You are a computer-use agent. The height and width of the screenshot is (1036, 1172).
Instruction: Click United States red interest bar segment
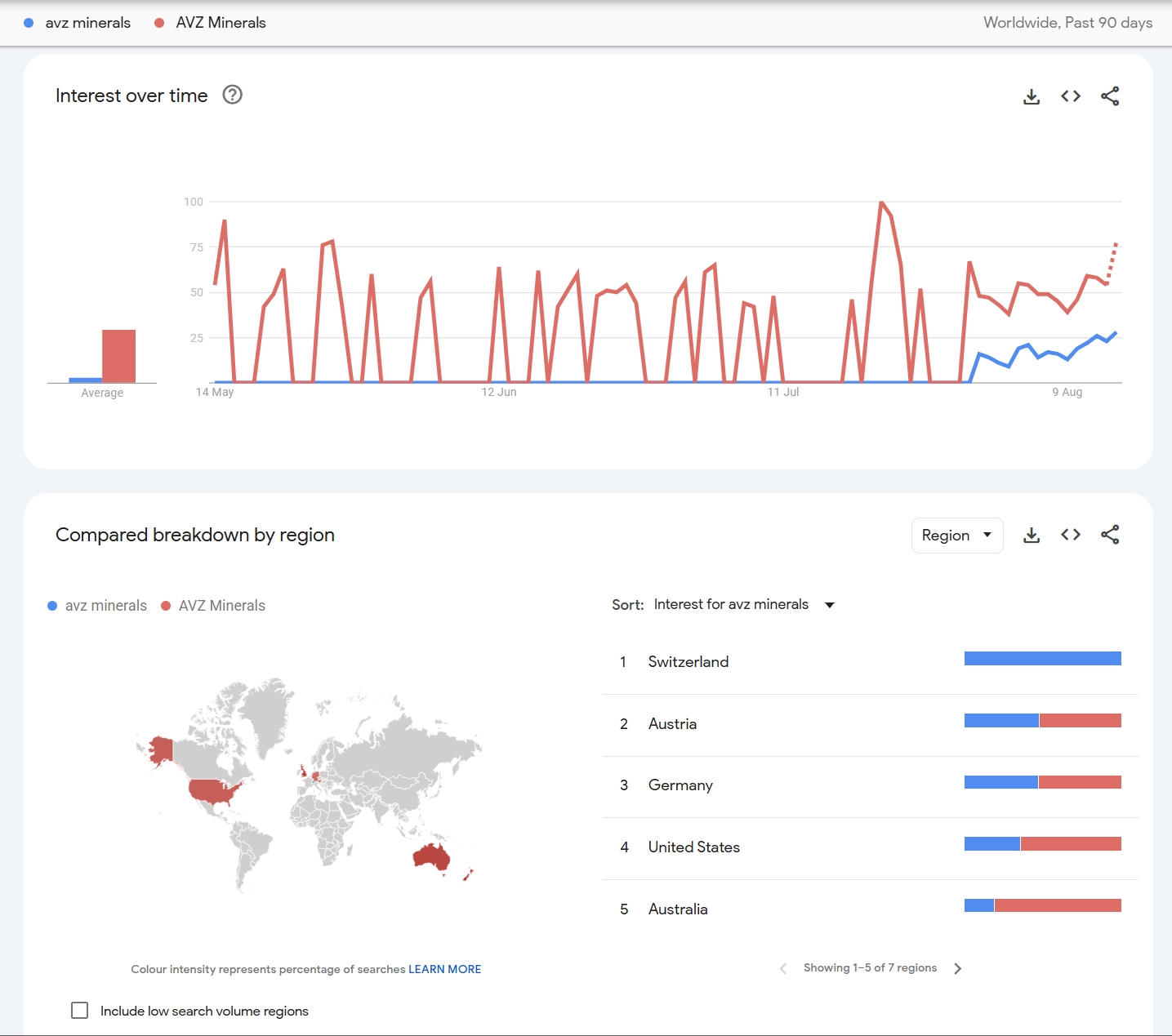coord(1071,844)
